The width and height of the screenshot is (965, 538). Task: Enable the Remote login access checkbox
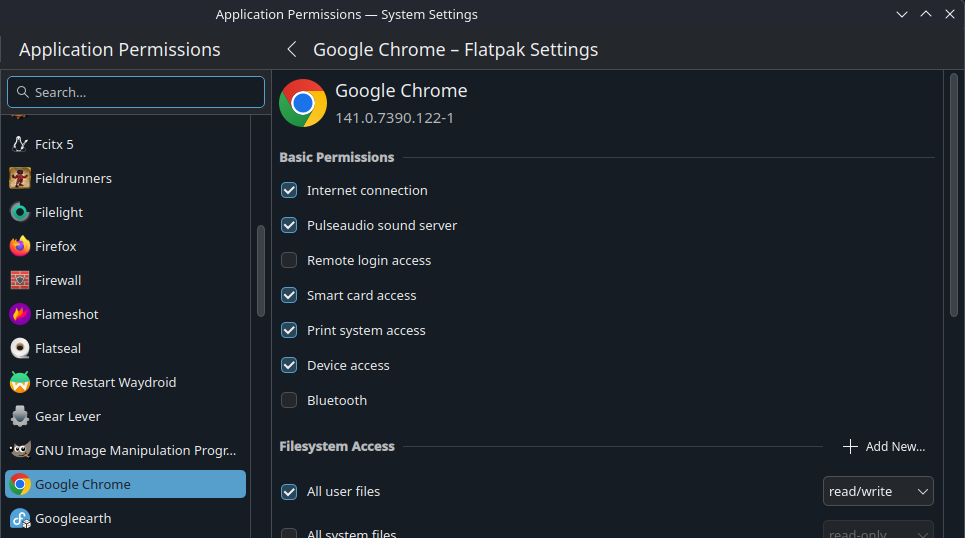coord(289,260)
